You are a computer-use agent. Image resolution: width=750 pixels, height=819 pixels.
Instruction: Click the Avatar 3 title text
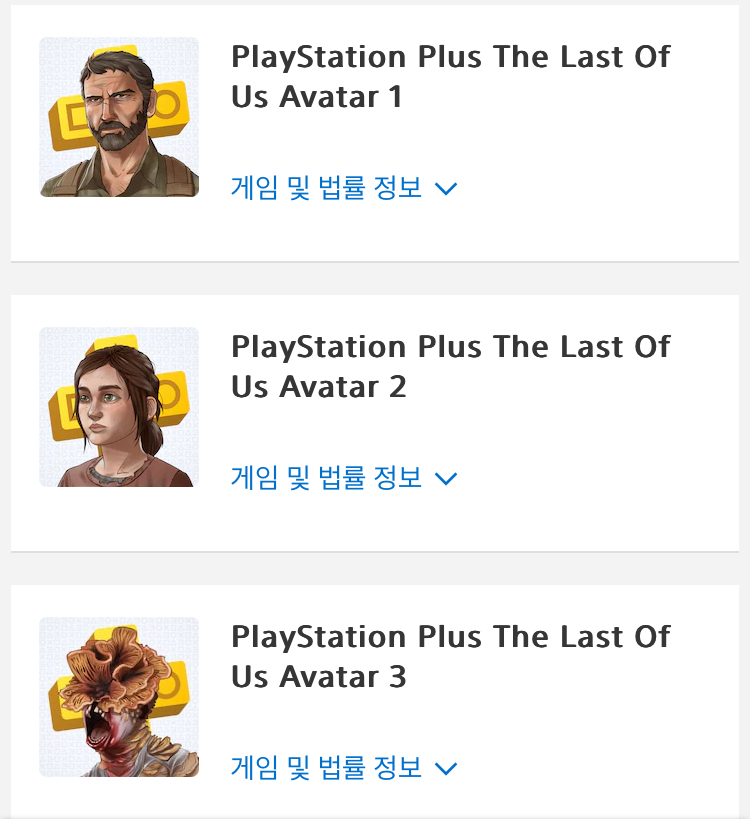click(x=451, y=657)
